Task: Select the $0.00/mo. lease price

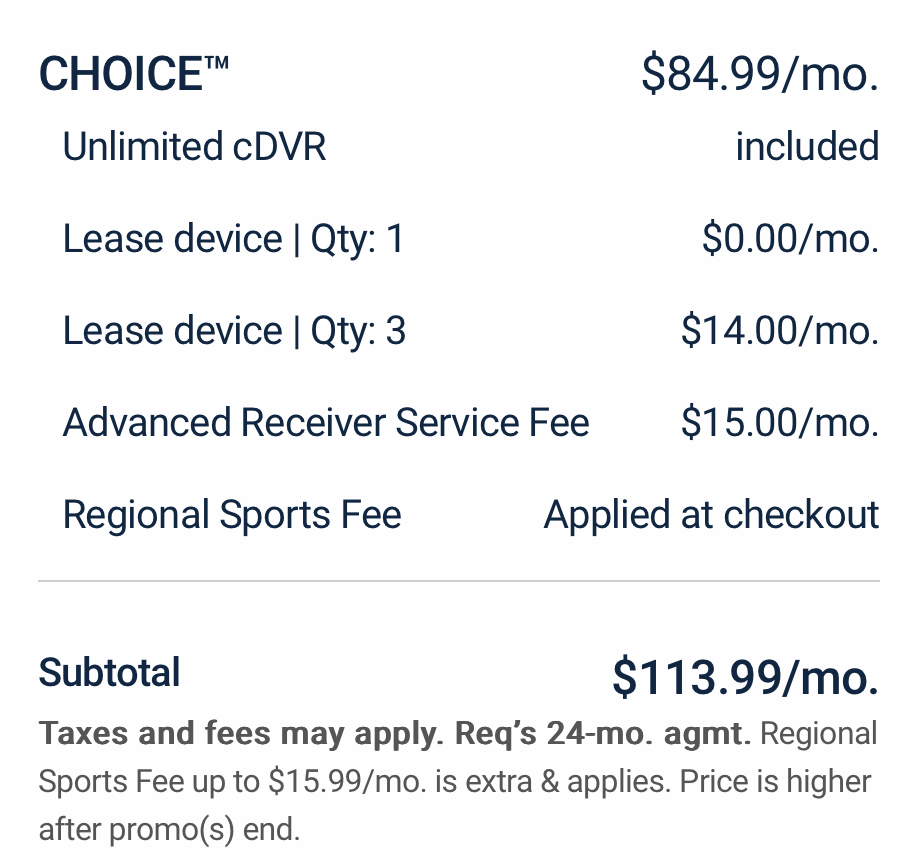Action: click(789, 239)
